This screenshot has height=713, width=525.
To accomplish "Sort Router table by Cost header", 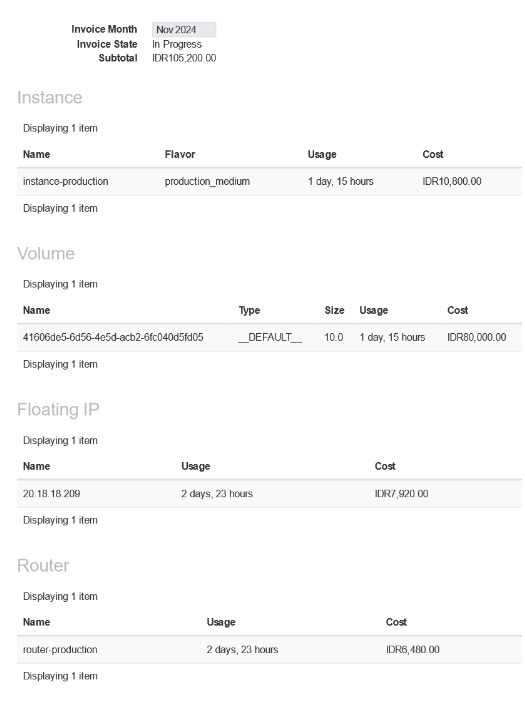I will pos(396,623).
